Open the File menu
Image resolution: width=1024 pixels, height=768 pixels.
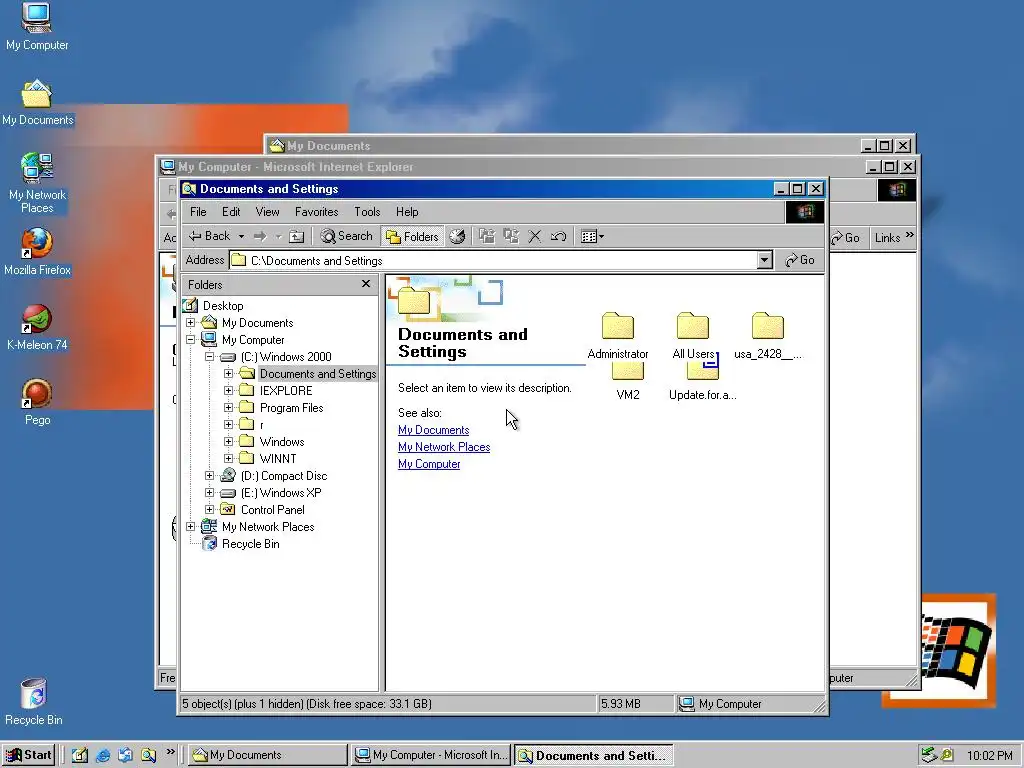(x=198, y=212)
